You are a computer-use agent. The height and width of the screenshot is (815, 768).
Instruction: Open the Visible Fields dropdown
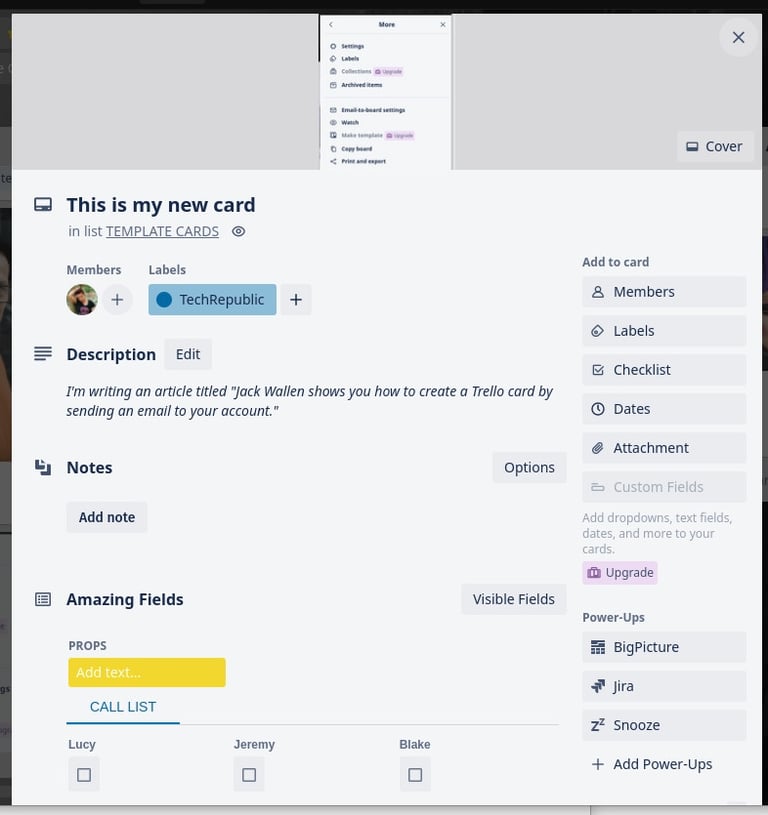pos(513,599)
